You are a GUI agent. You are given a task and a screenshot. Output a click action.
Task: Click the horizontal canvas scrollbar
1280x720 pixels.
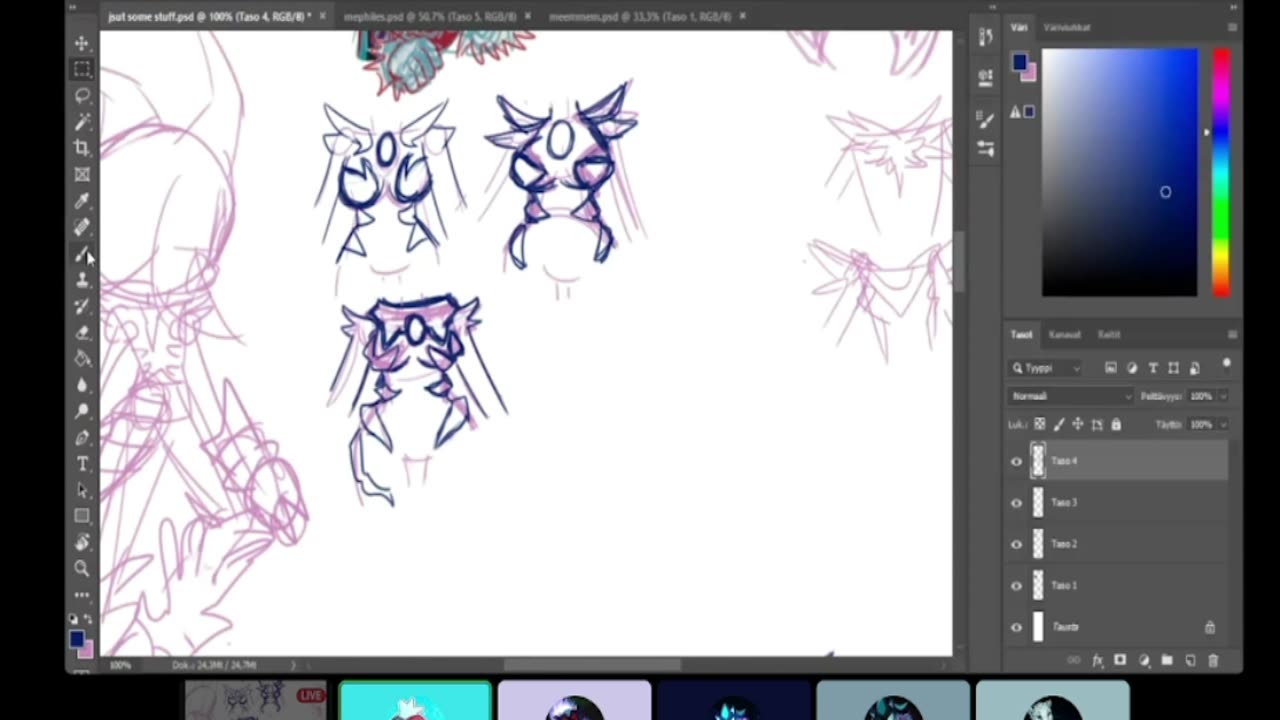click(x=592, y=665)
